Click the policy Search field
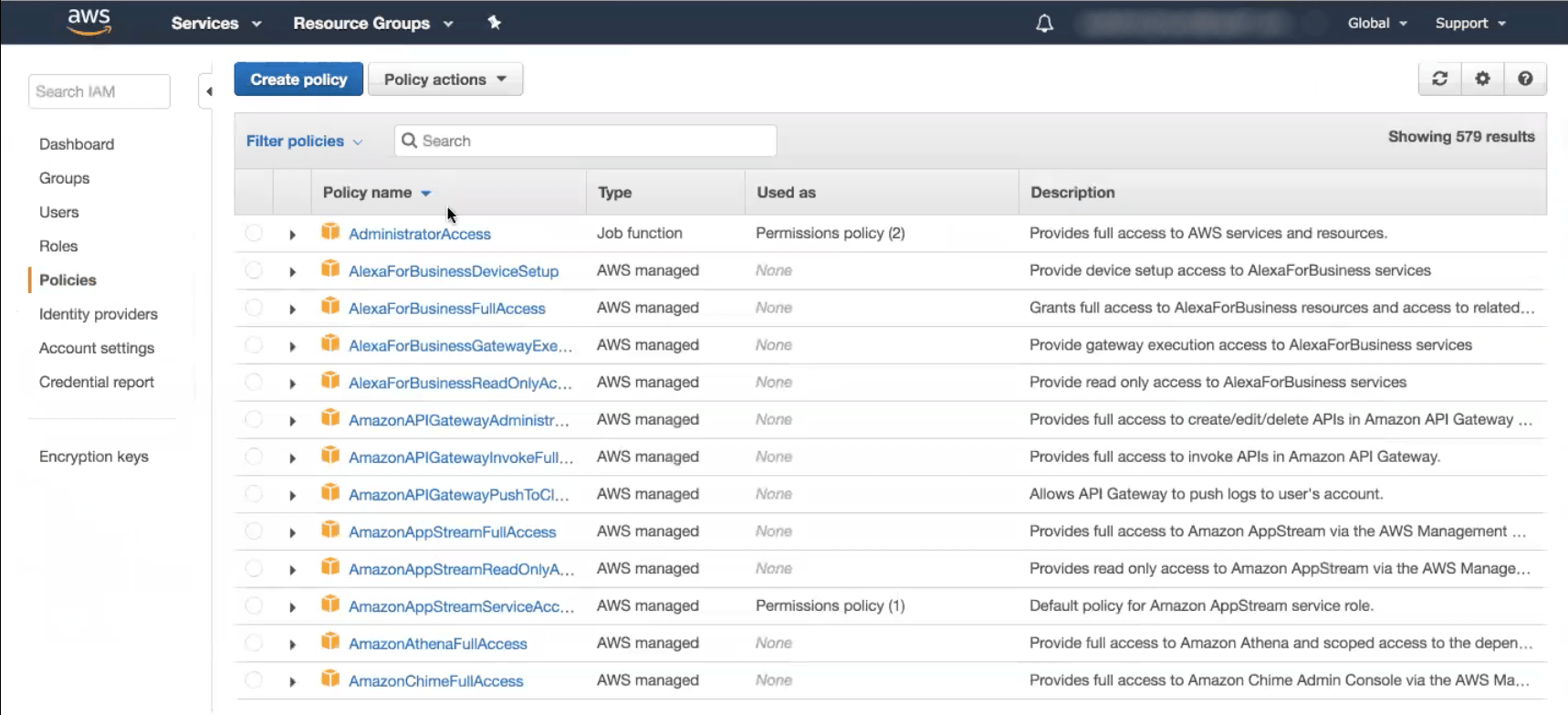Image resolution: width=1568 pixels, height=715 pixels. click(x=585, y=141)
